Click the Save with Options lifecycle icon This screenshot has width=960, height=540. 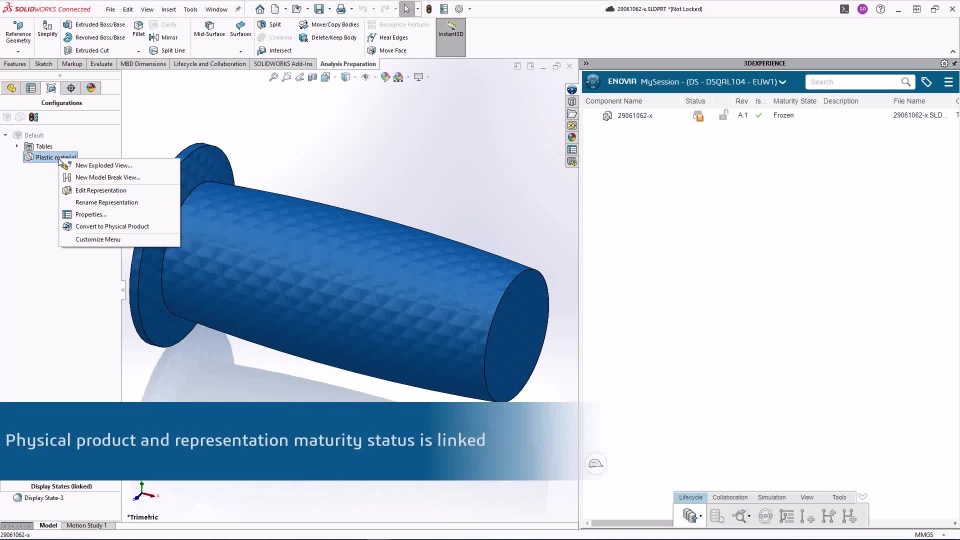click(690, 516)
